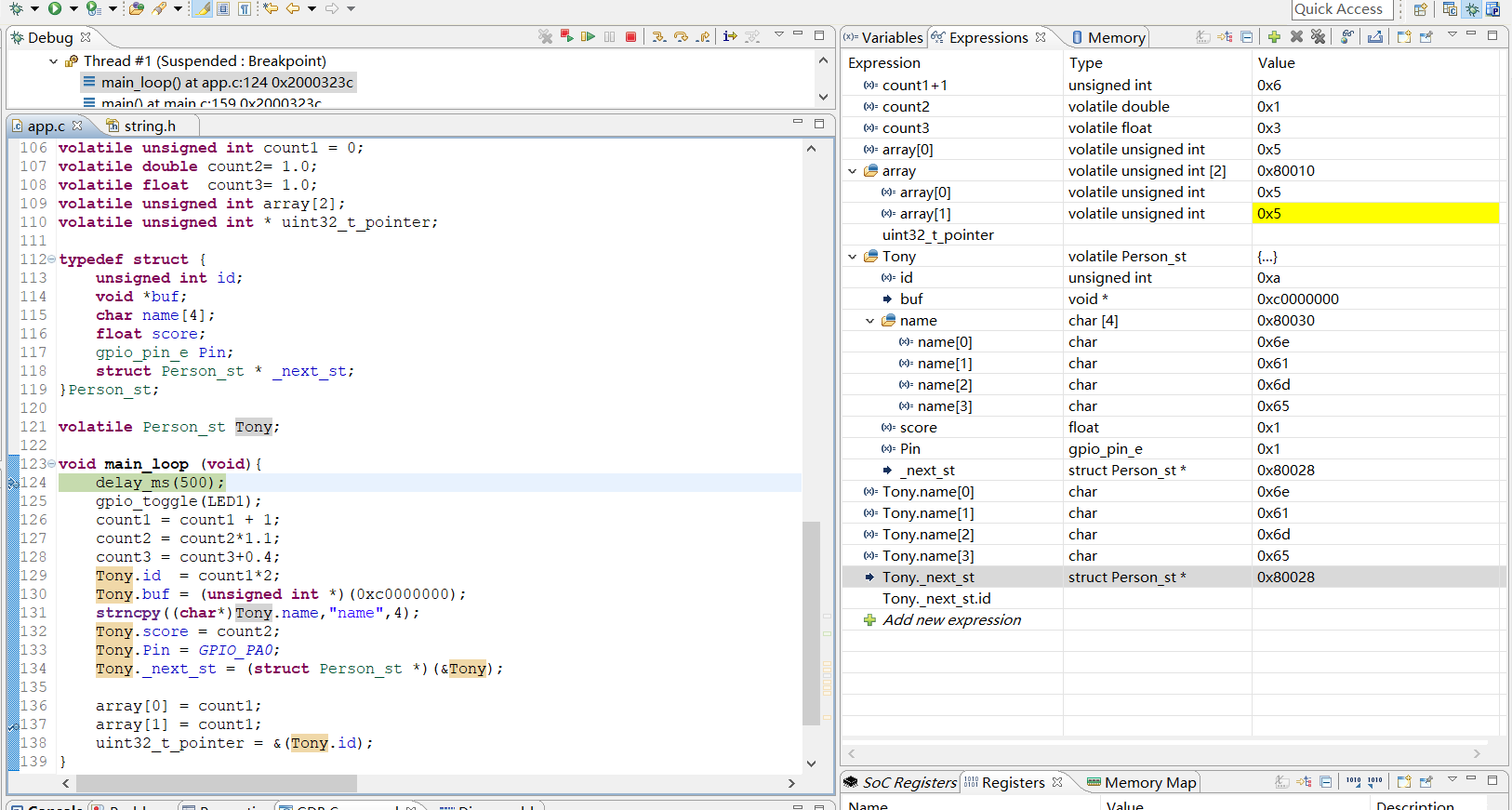The height and width of the screenshot is (810, 1512).
Task: Collapse Thread #1 tree node
Action: pyautogui.click(x=54, y=61)
